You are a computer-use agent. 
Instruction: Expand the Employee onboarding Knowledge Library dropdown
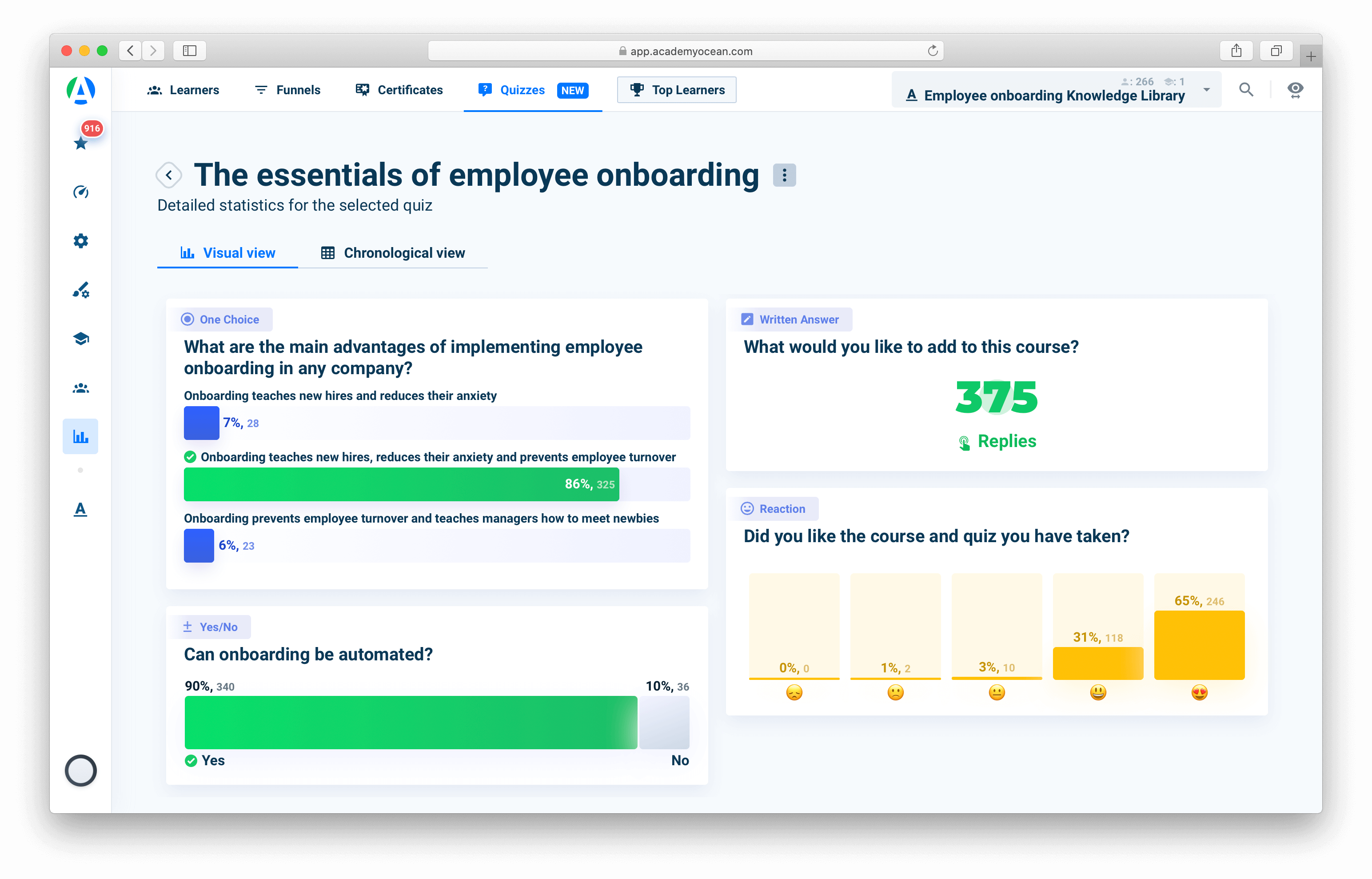pyautogui.click(x=1057, y=90)
